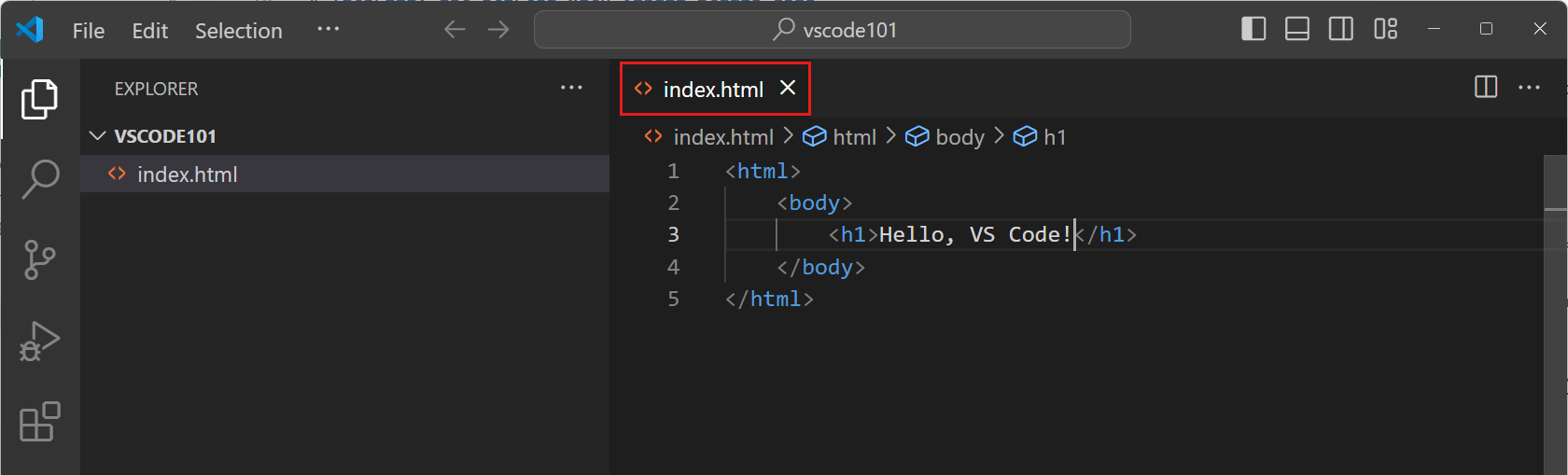Open Explorer's more actions menu
This screenshot has width=1568, height=475.
pyautogui.click(x=571, y=88)
